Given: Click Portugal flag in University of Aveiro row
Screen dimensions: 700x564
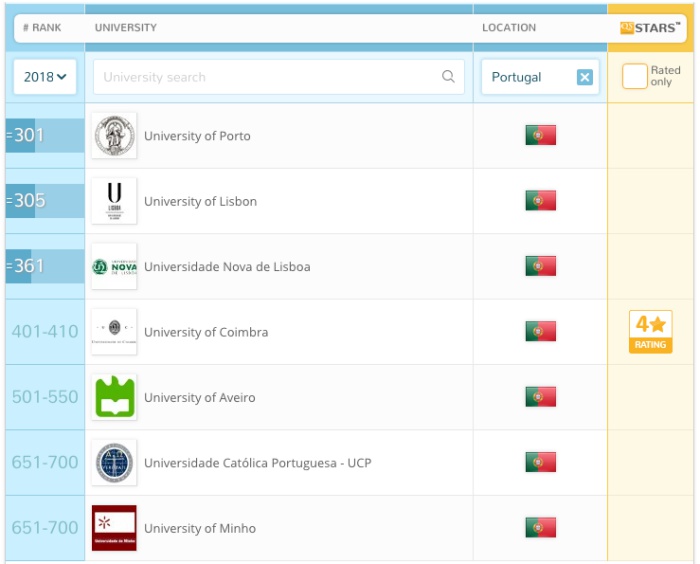Looking at the screenshot, I should click(541, 397).
